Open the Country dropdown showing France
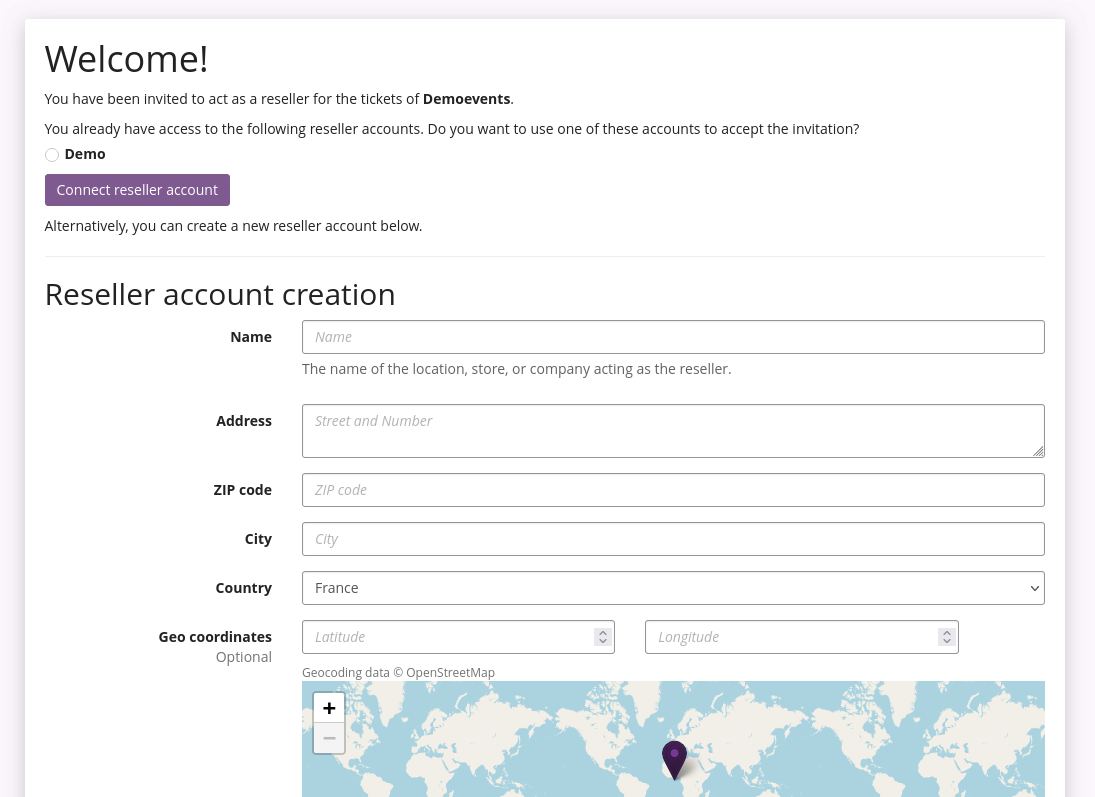 coord(672,588)
